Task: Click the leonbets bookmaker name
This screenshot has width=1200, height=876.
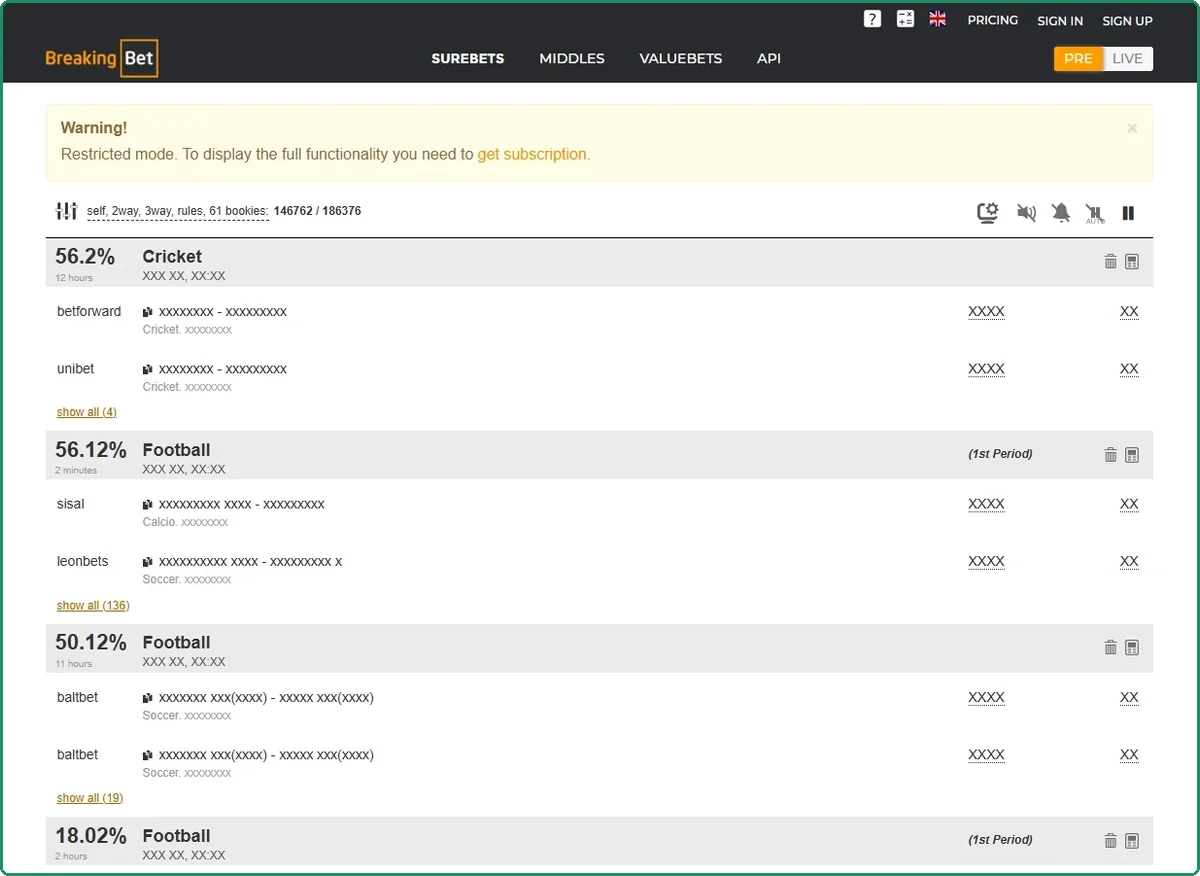Action: coord(83,561)
